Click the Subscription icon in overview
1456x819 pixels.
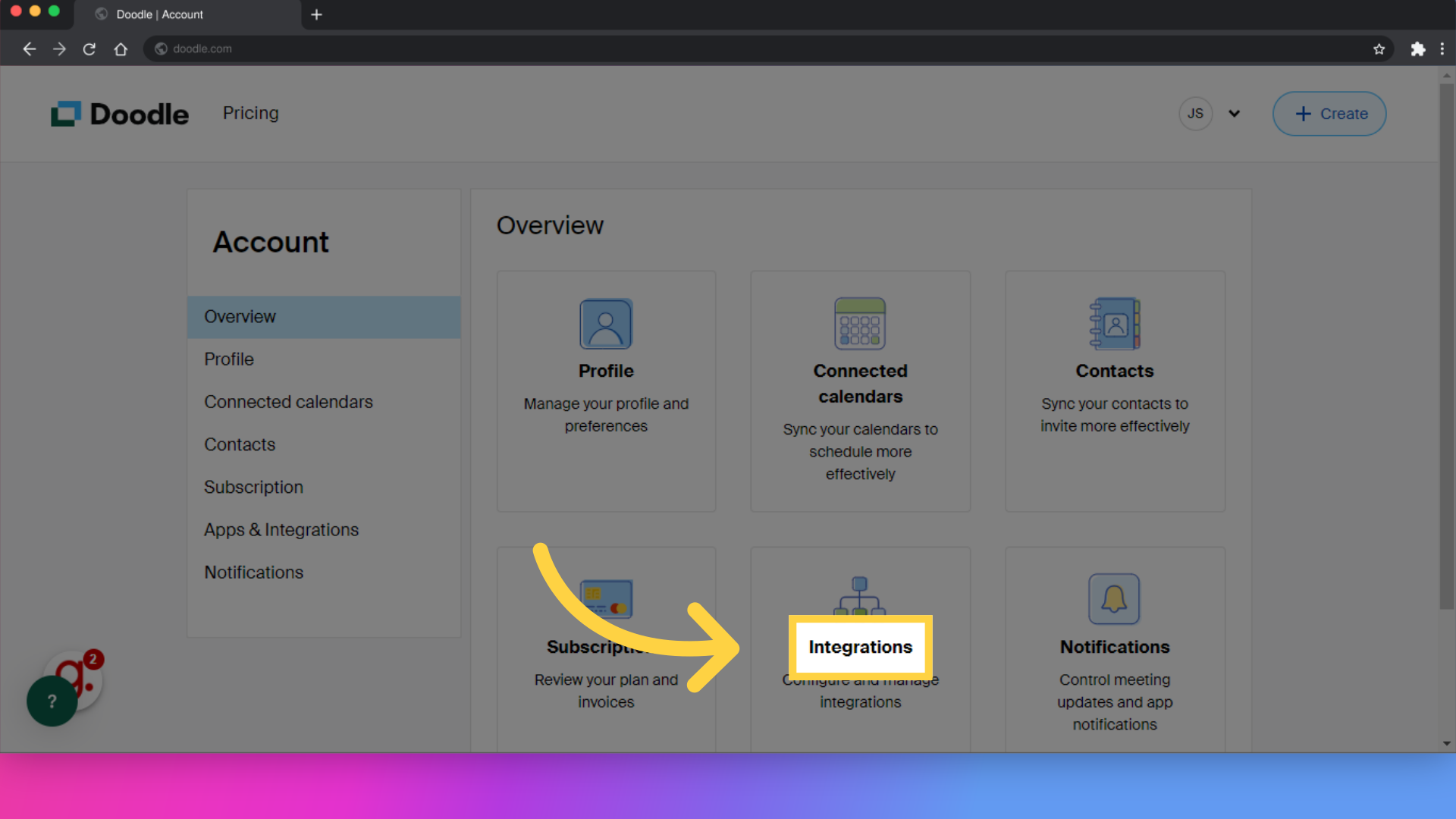tap(606, 598)
